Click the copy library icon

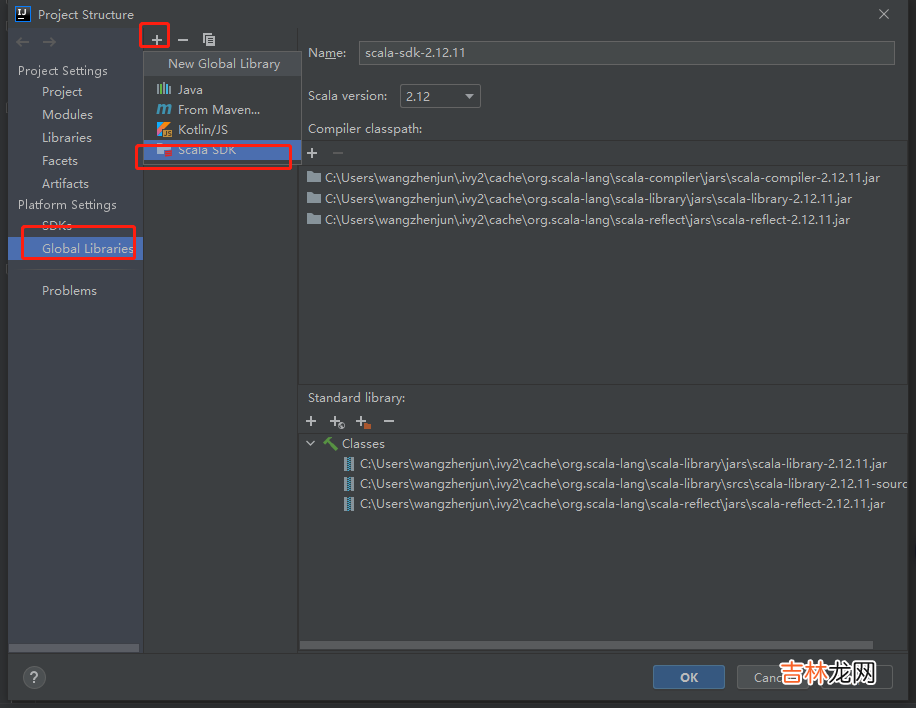click(x=209, y=40)
